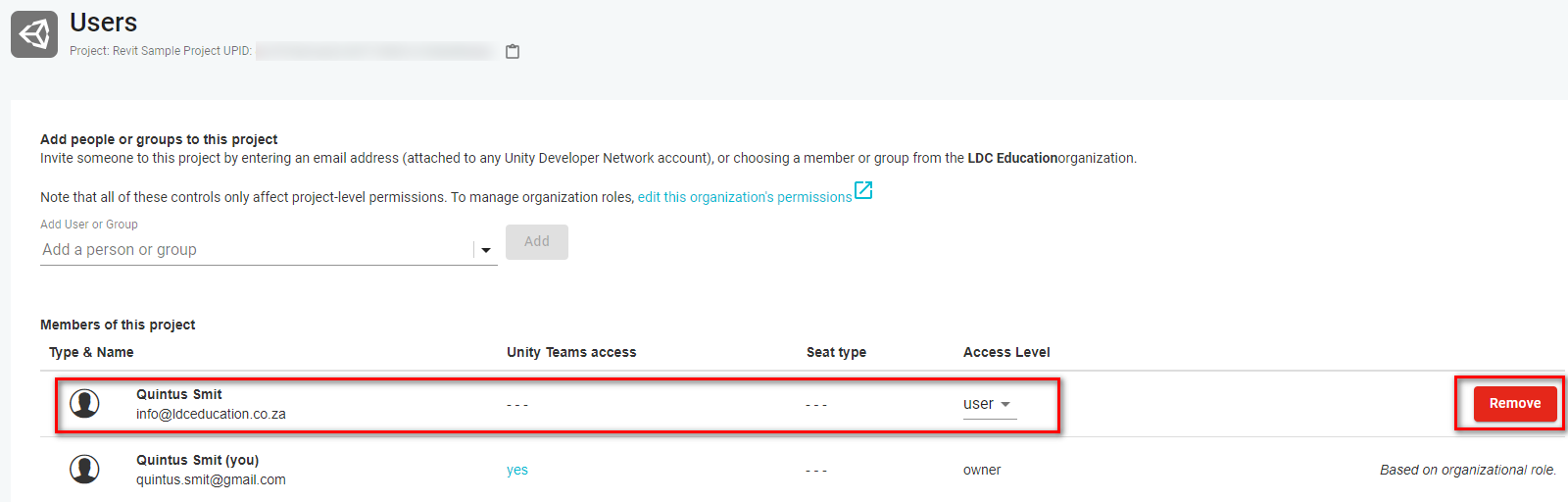Screen dimensions: 1568x502
Task: Click the "Unity Teams access" column header
Action: (x=571, y=352)
